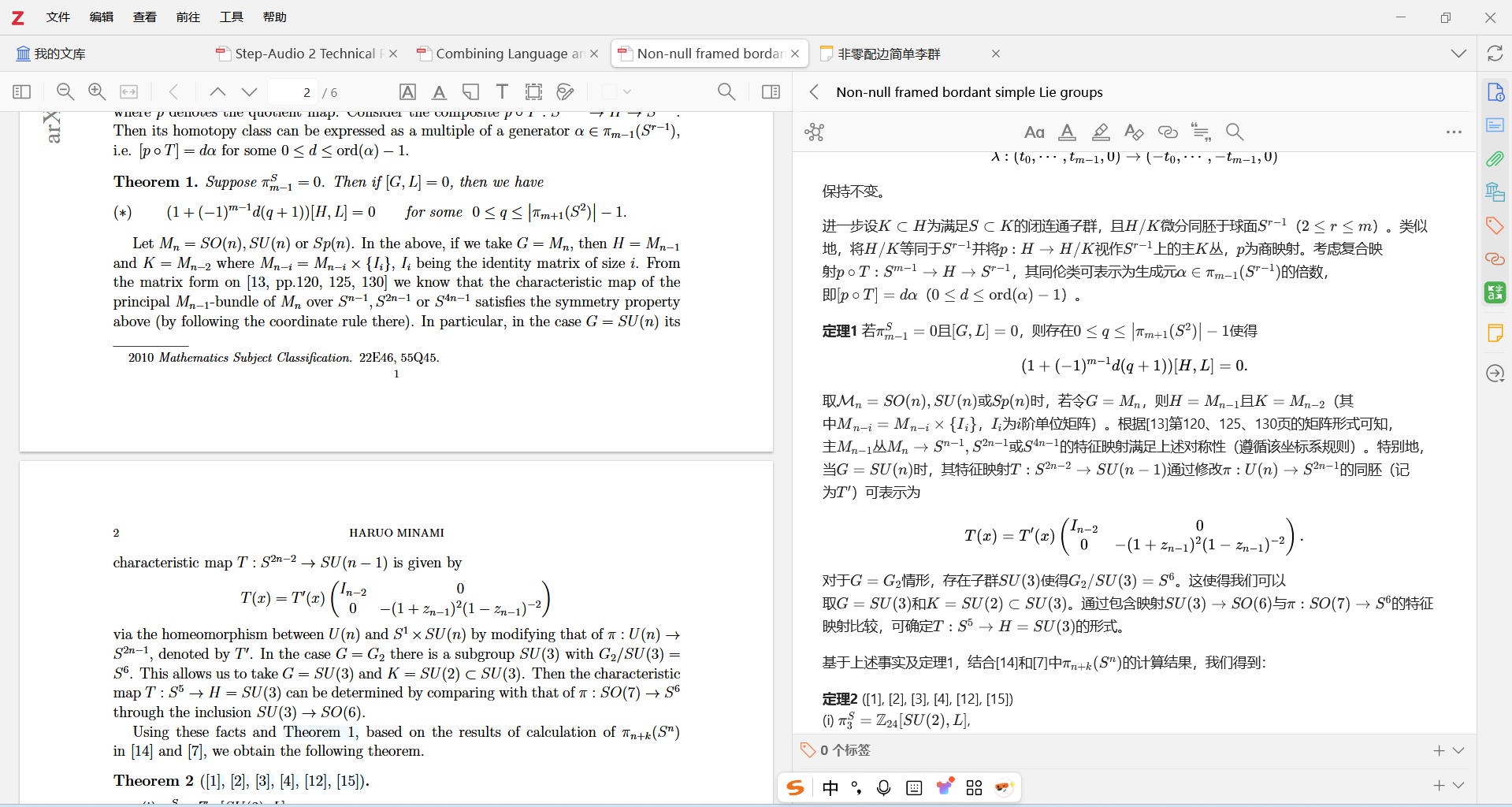Close the Non-null framed bordant tab
The image size is (1512, 807).
795,54
